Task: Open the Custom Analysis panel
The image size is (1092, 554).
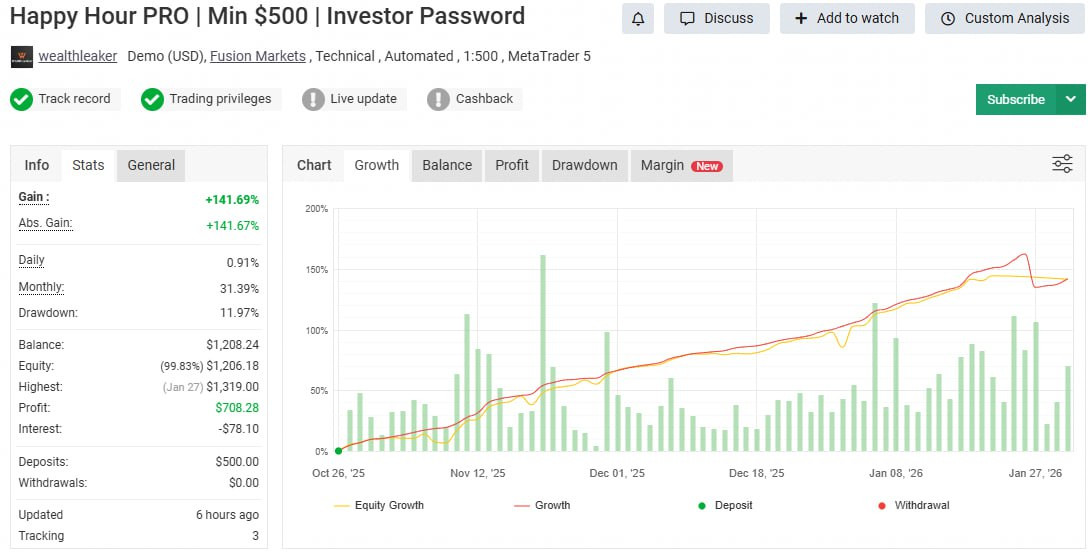Action: pos(1005,18)
